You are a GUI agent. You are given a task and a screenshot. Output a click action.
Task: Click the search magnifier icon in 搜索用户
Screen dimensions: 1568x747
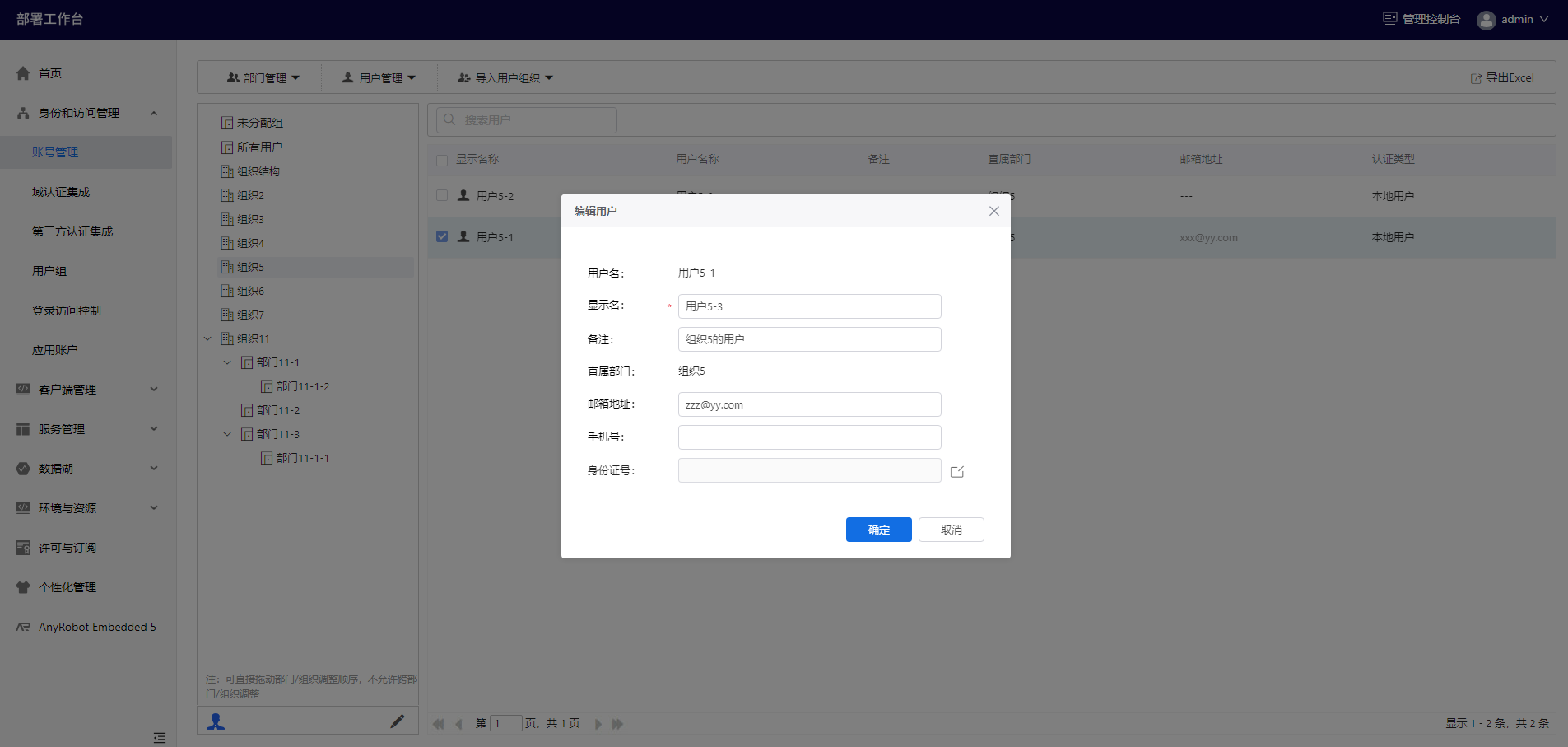click(x=449, y=119)
